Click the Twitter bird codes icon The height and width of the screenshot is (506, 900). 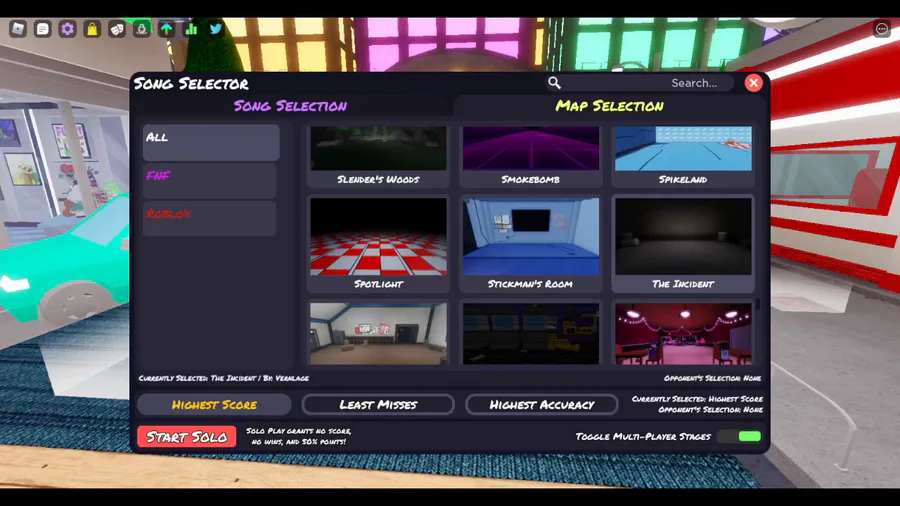[x=216, y=29]
